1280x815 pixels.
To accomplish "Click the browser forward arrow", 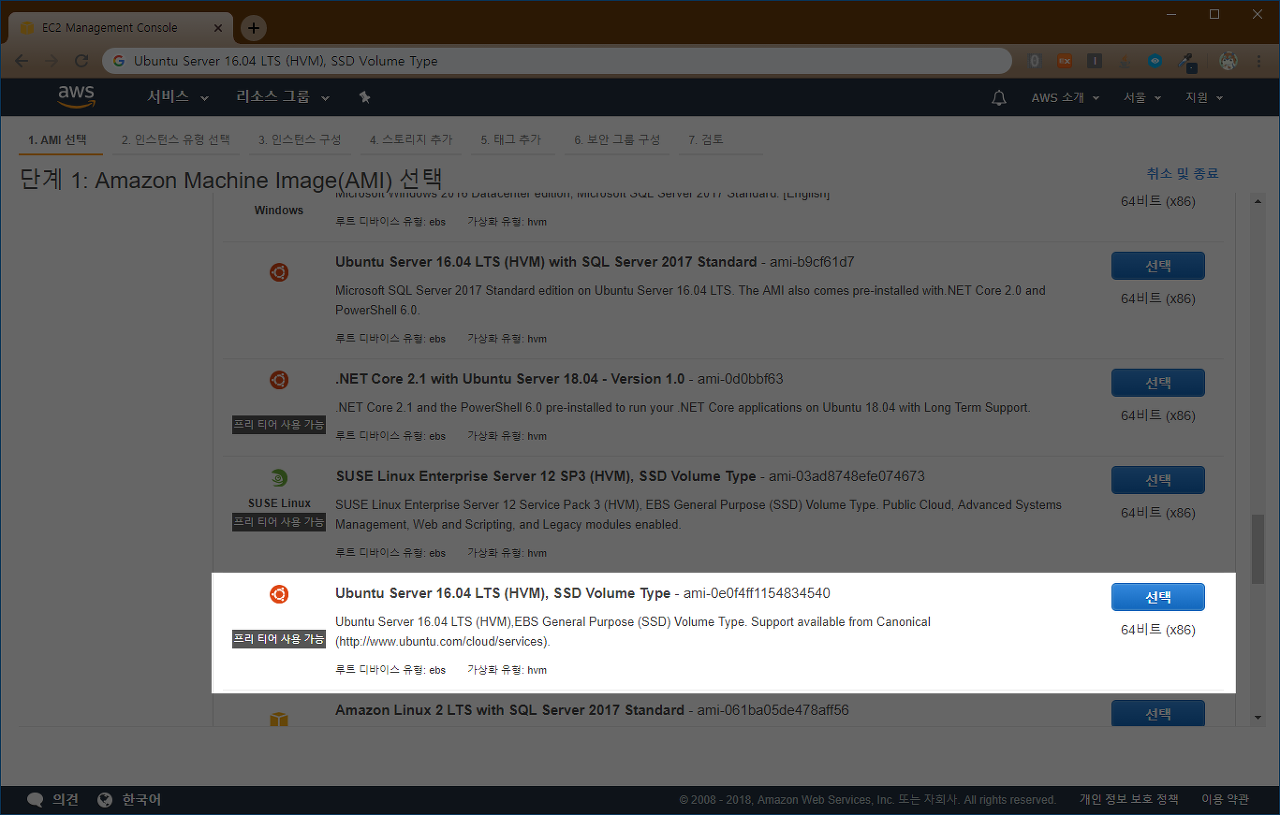I will pyautogui.click(x=51, y=61).
